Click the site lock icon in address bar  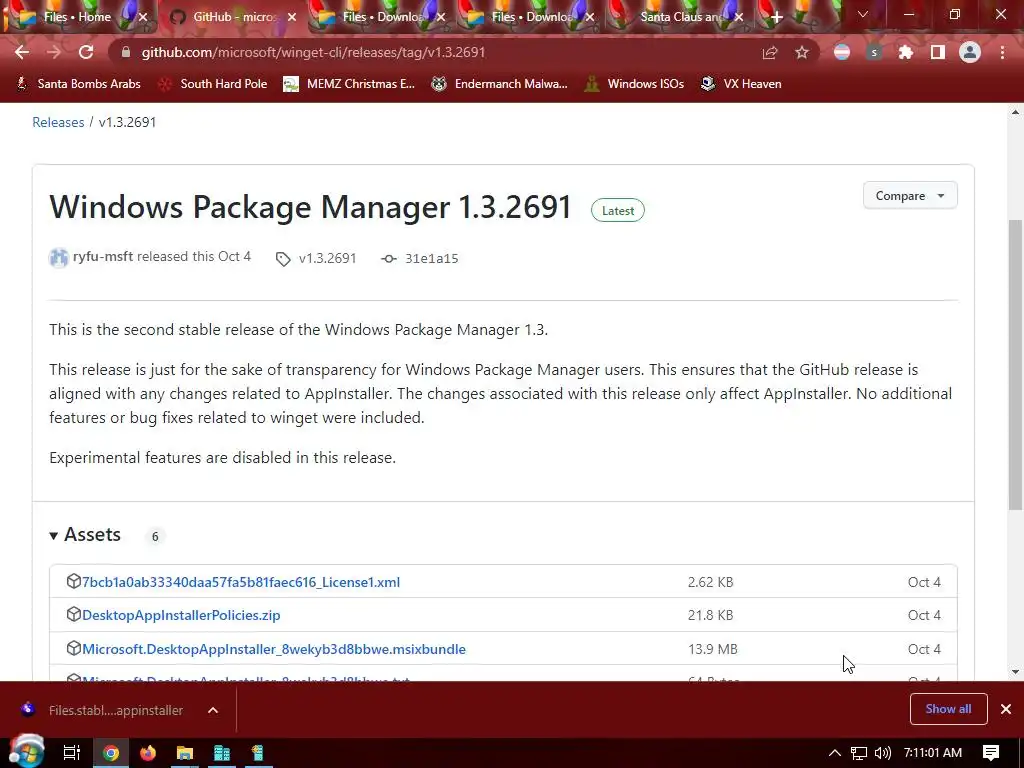(126, 52)
